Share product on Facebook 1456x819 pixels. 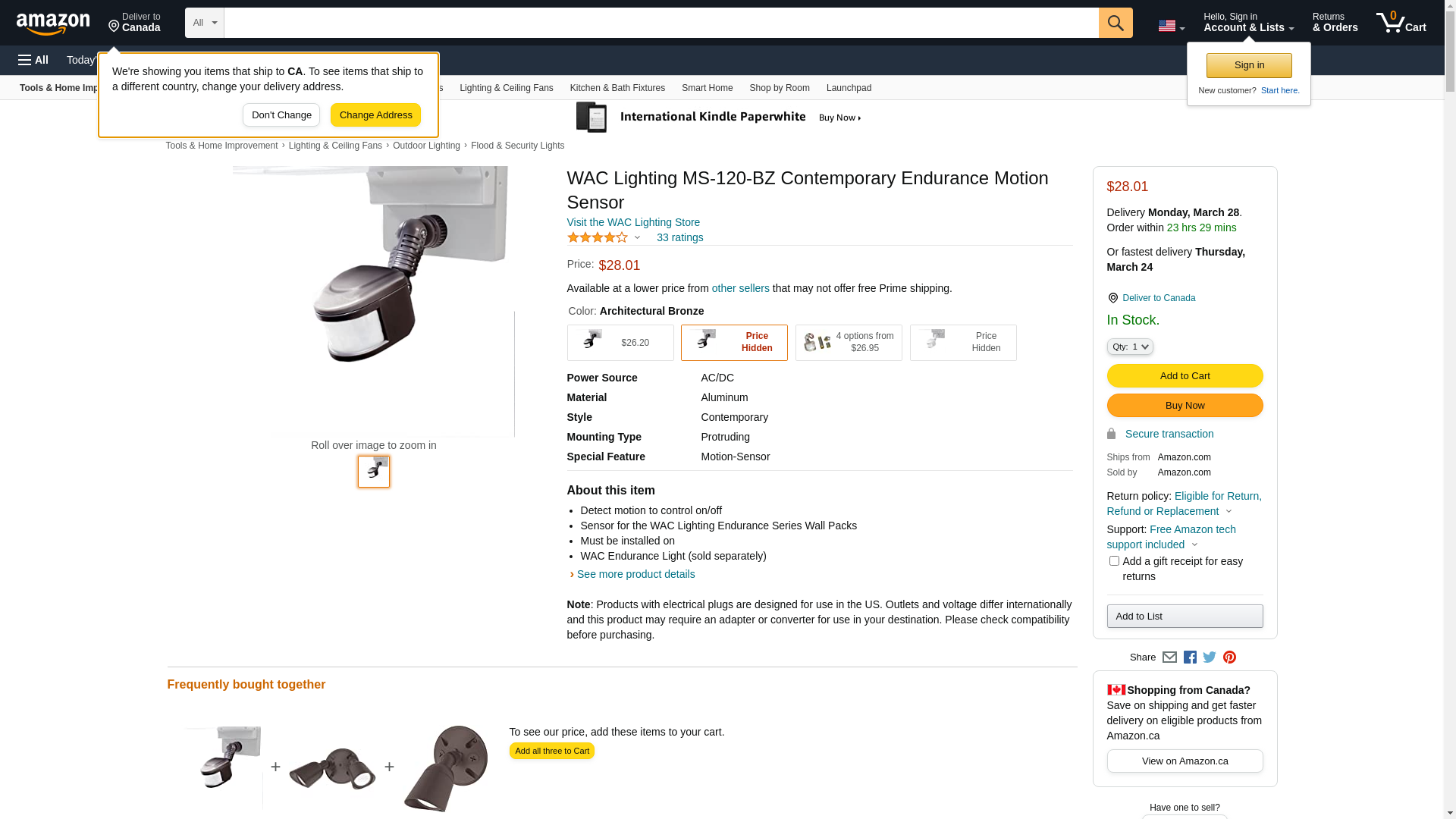click(1190, 657)
